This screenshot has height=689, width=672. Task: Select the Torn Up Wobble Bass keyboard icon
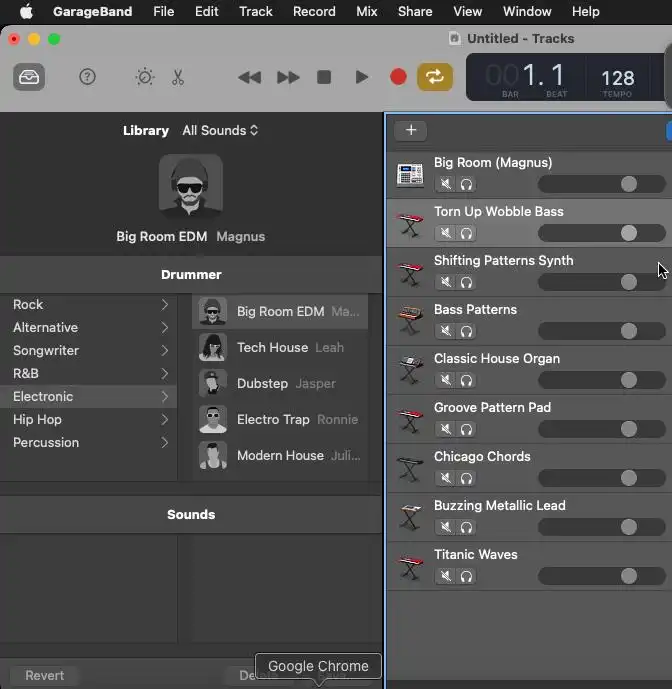pos(410,224)
